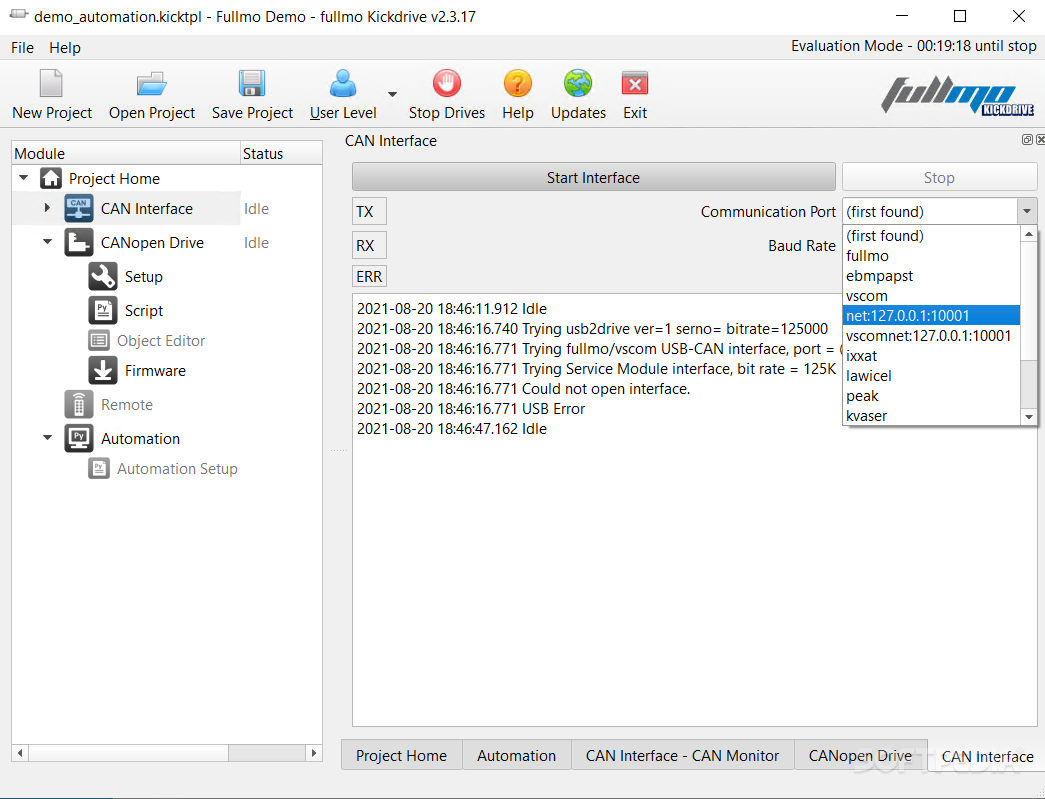Click the Stop button
Screen dimensions: 1045x799
click(x=939, y=177)
